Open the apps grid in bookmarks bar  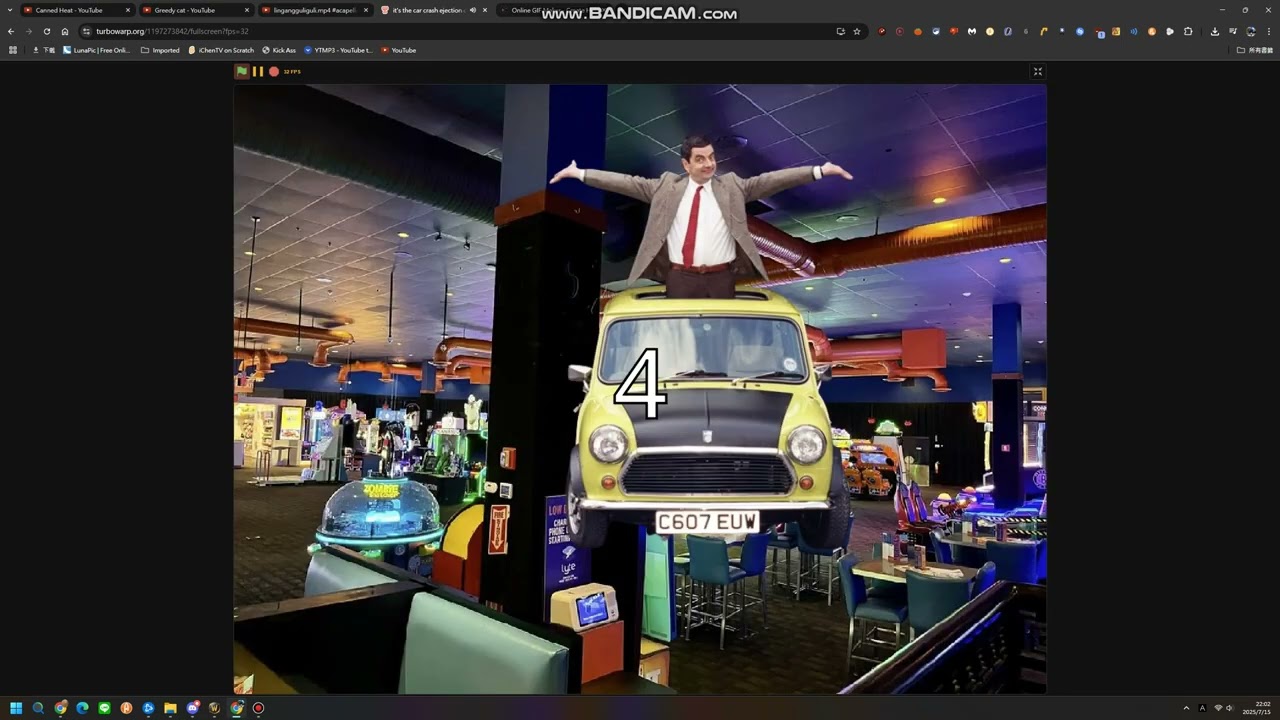[13, 50]
